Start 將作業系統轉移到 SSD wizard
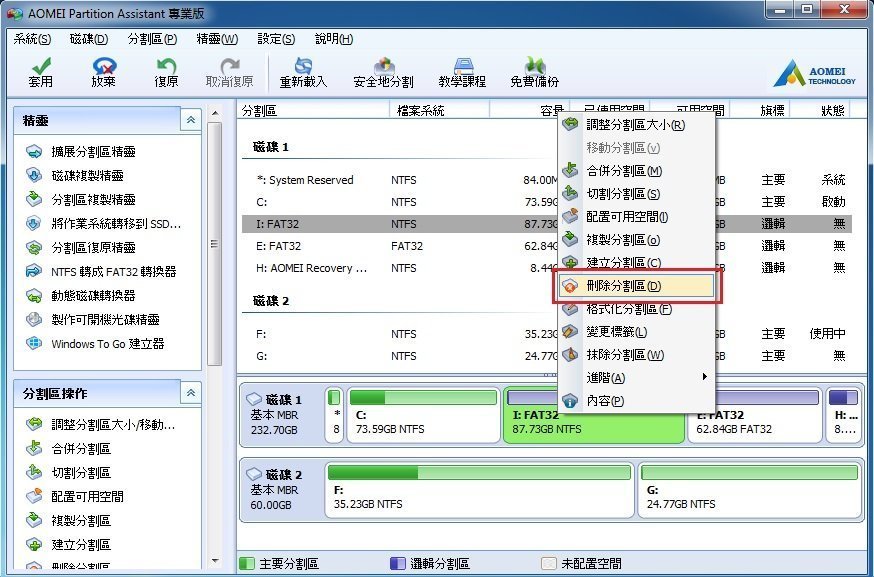 point(104,224)
